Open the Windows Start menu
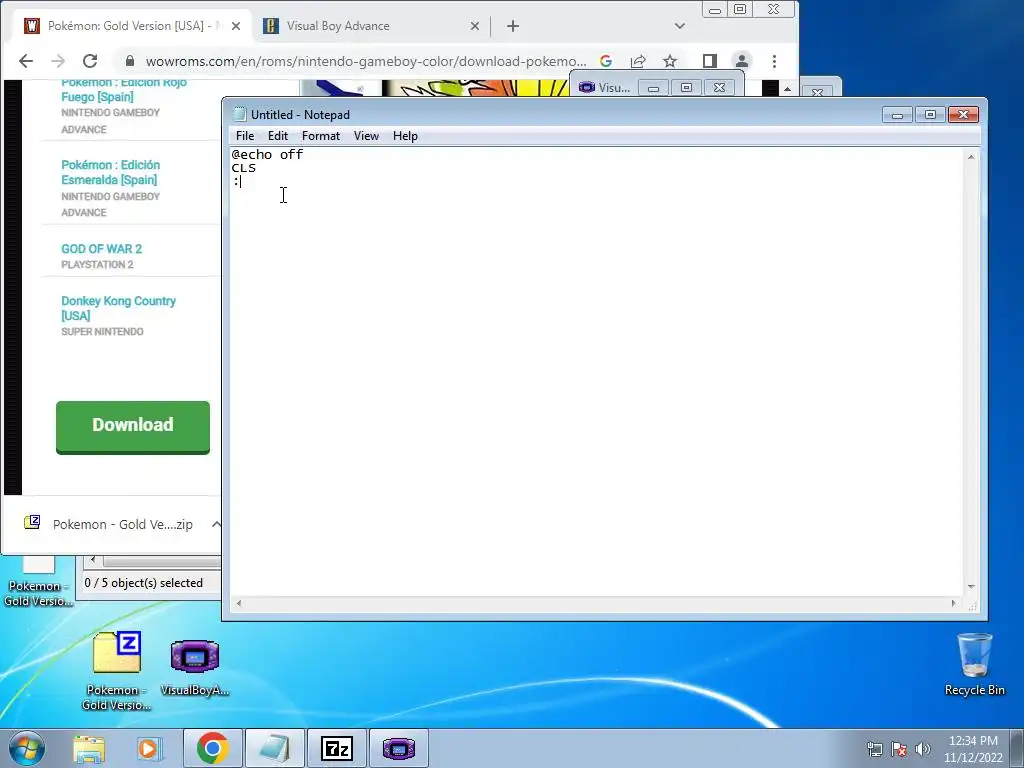This screenshot has height=768, width=1024. click(27, 748)
